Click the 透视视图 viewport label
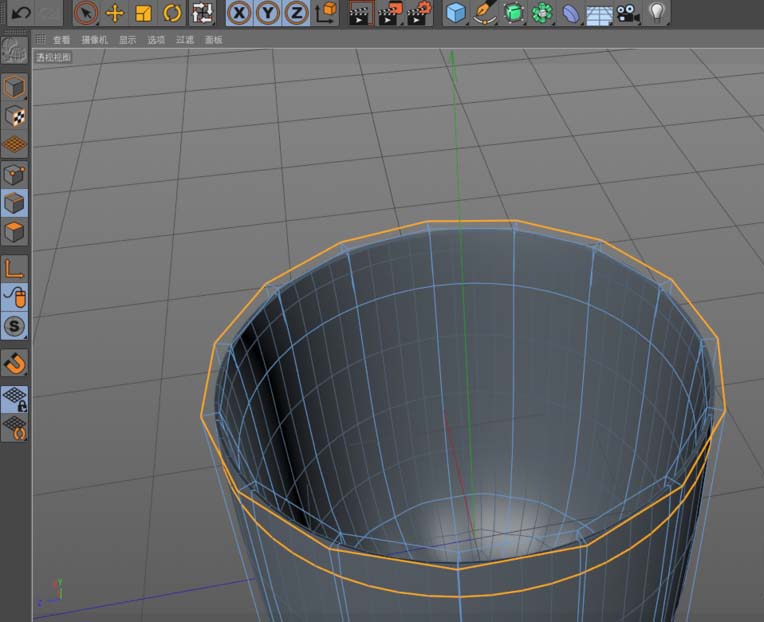Viewport: 764px width, 622px height. tap(55, 57)
